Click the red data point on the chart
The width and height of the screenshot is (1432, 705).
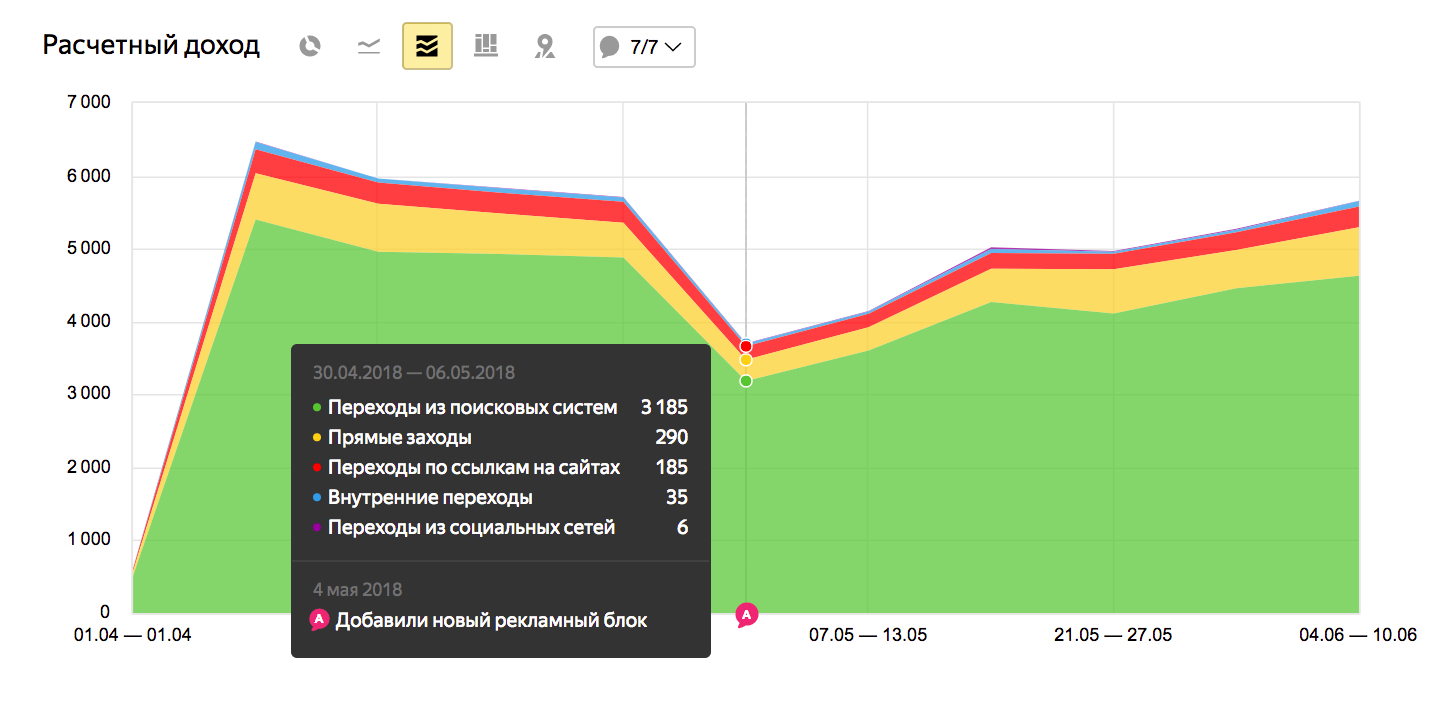click(x=746, y=346)
